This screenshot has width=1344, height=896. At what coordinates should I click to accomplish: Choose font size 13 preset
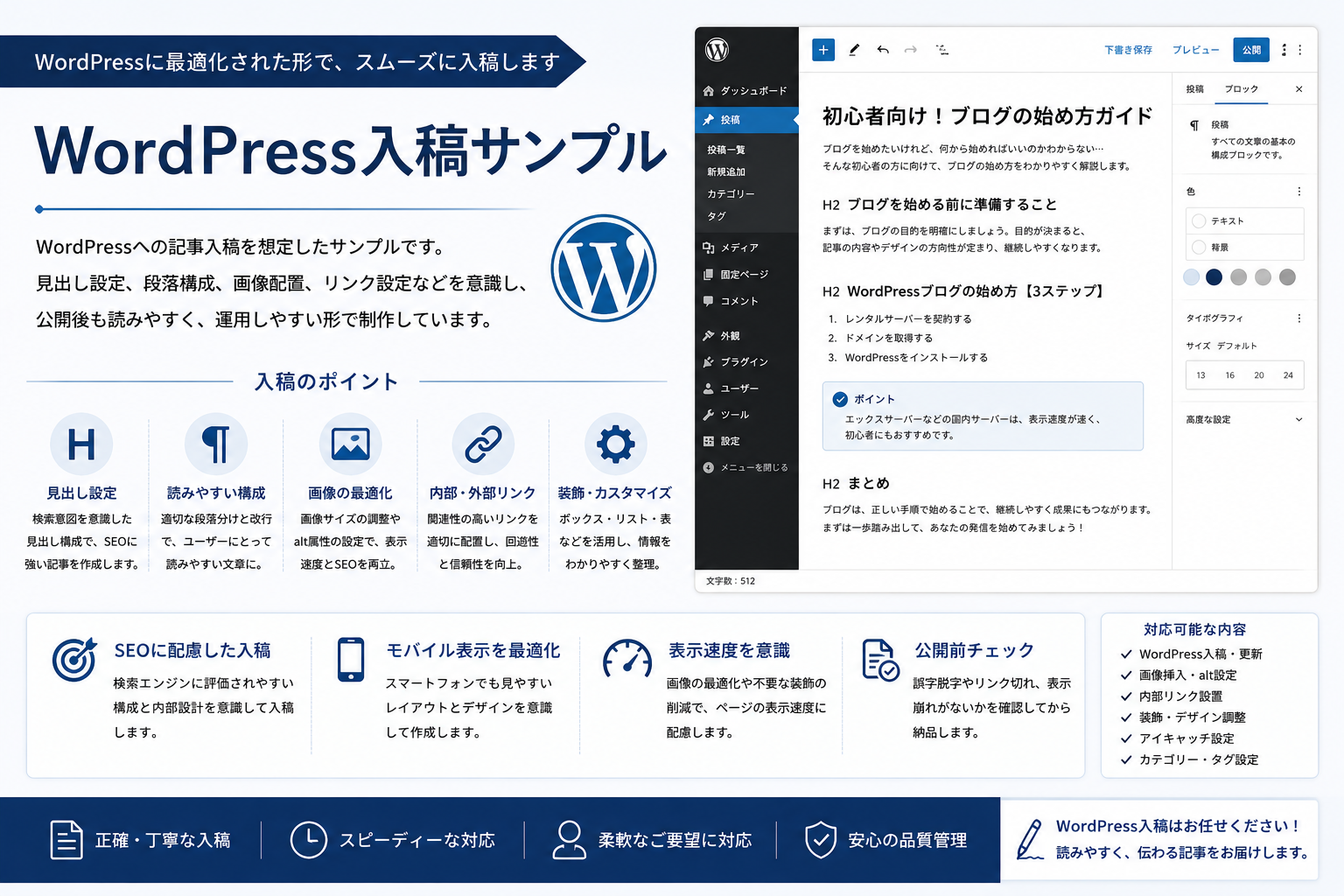coord(1200,375)
